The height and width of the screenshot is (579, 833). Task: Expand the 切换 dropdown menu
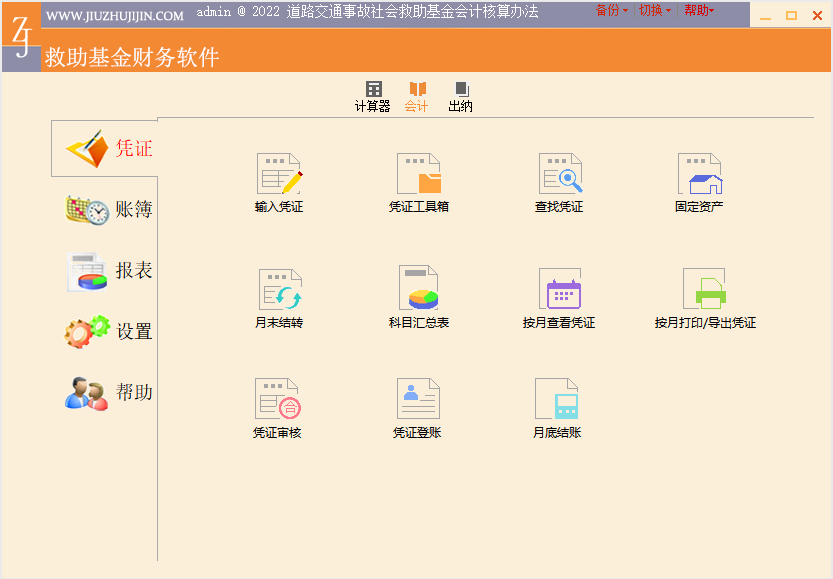[x=654, y=11]
